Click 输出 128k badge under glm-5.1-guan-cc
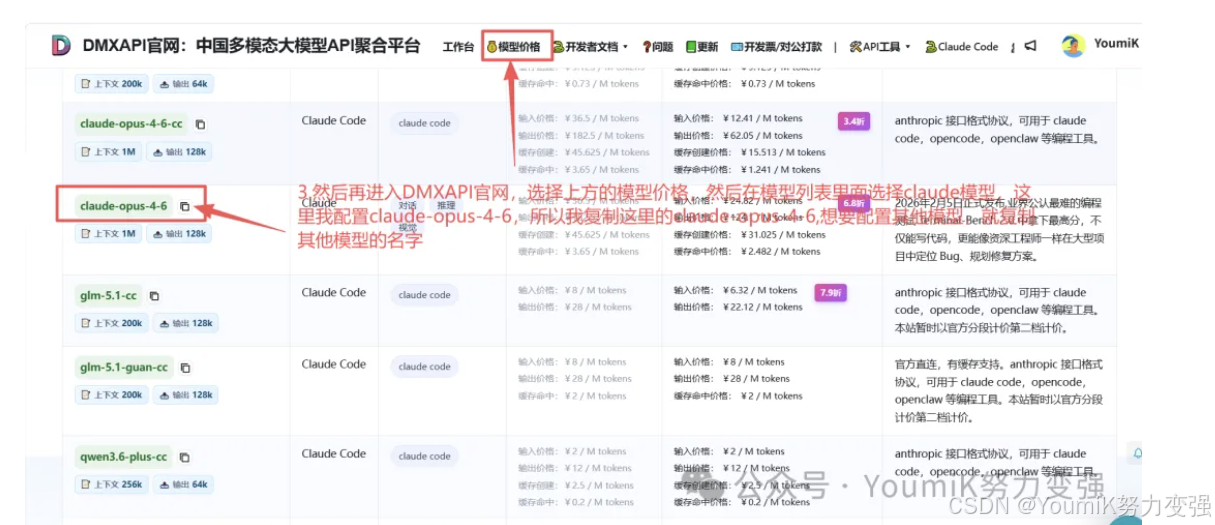This screenshot has height=525, width=1215. (x=187, y=395)
